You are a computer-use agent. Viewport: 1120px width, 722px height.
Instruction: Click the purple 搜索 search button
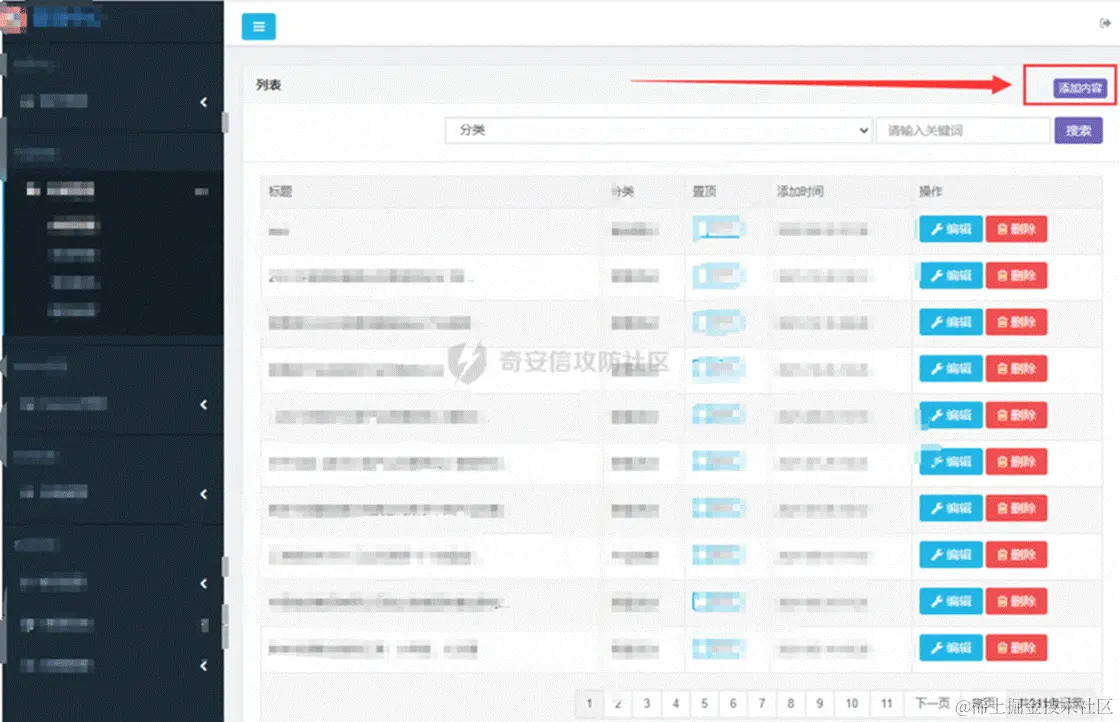(1078, 130)
